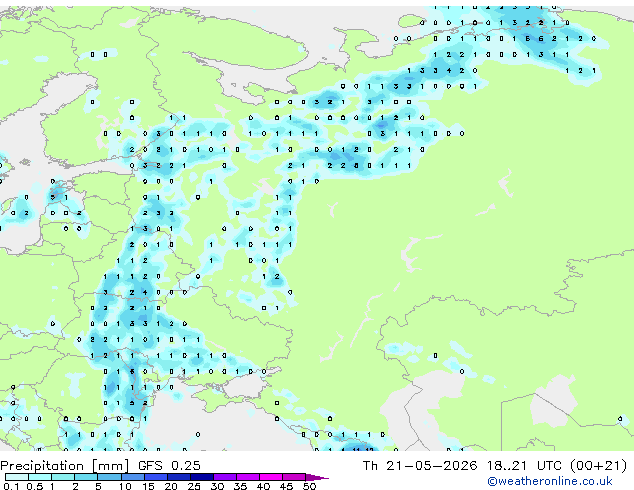Screen dimensions: 634x490
Task: Click the '30' legend scale label
Action: pyautogui.click(x=218, y=486)
